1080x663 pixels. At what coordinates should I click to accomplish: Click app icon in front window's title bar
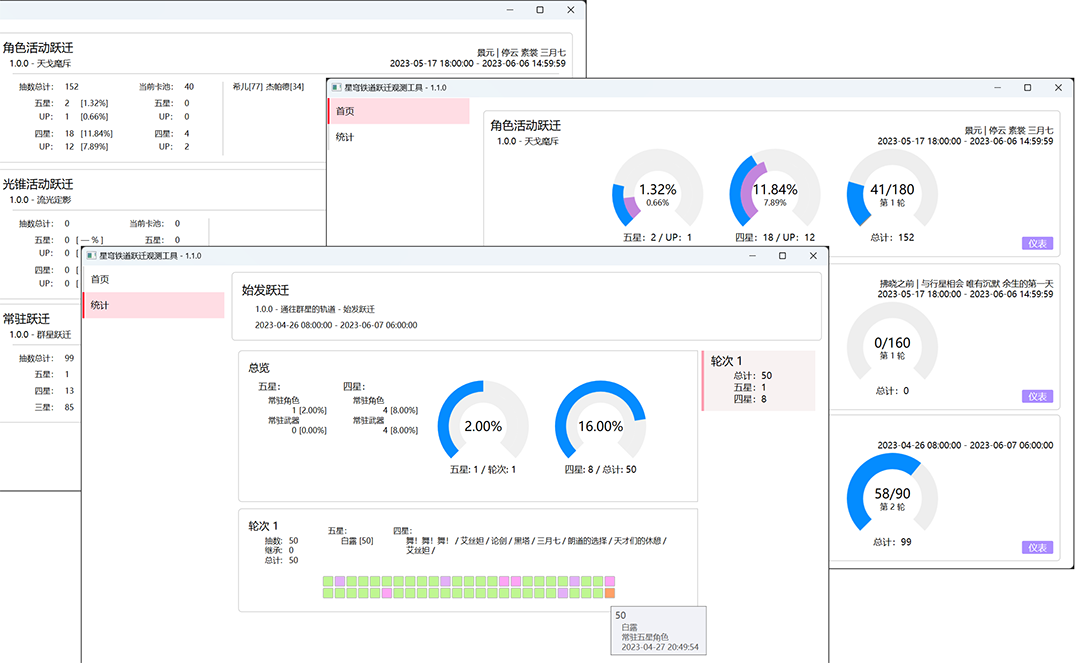pyautogui.click(x=91, y=256)
